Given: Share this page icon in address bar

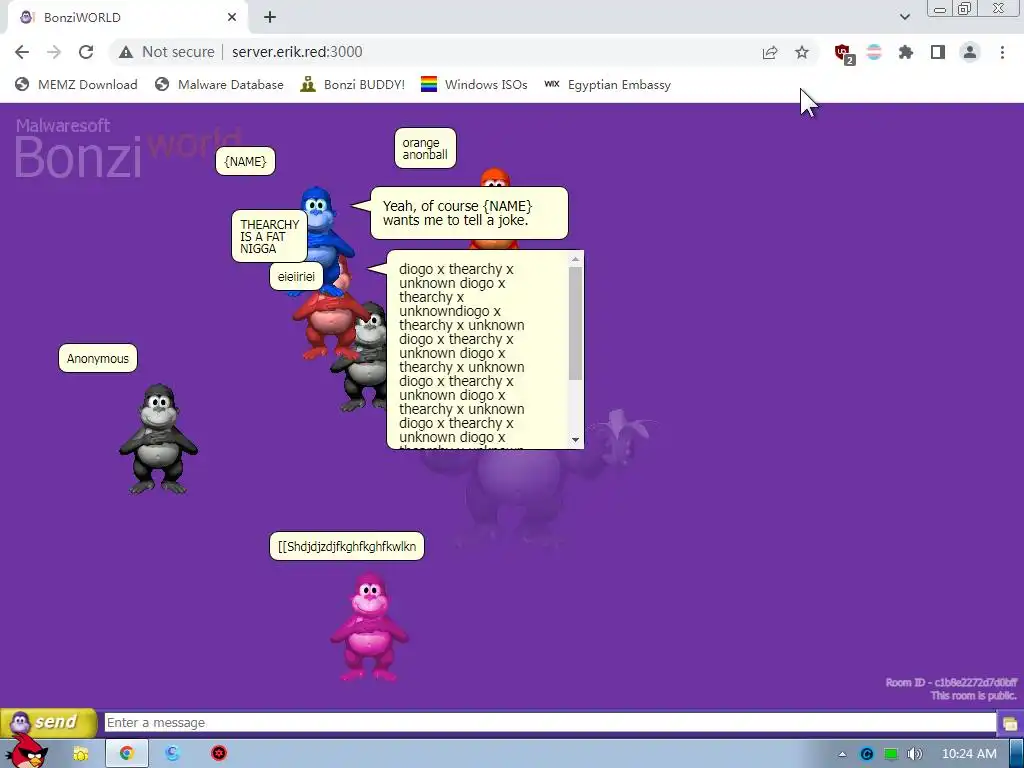Looking at the screenshot, I should tap(770, 52).
